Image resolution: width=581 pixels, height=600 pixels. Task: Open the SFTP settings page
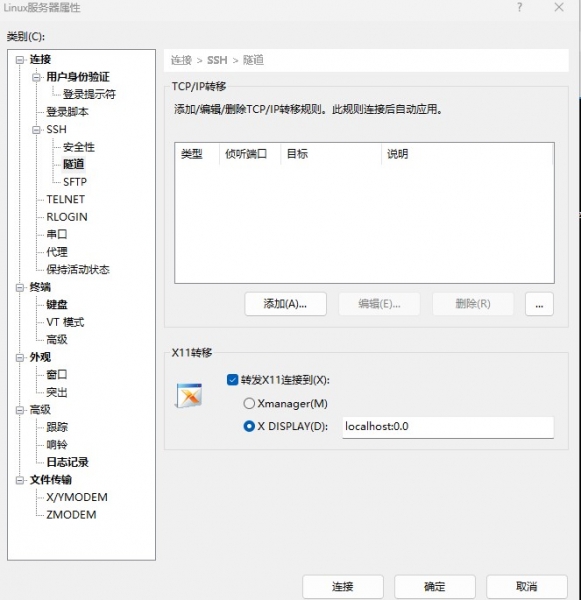75,182
